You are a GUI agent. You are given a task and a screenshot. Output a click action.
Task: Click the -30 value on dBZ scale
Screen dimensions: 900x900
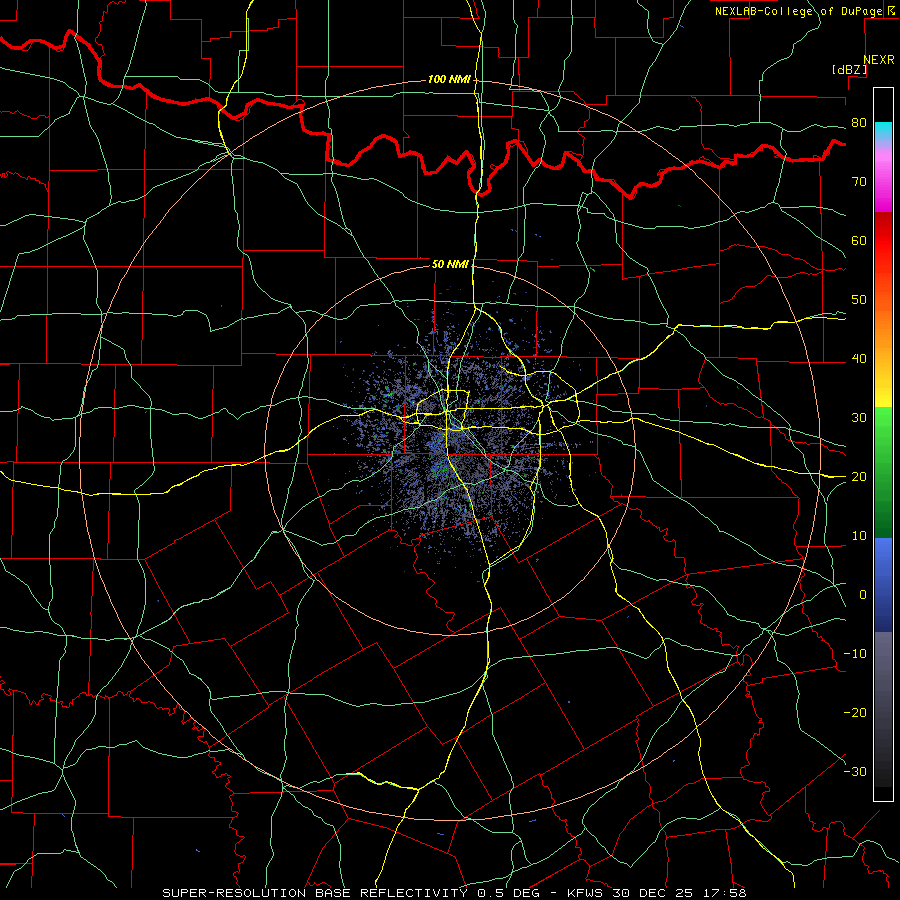click(855, 771)
